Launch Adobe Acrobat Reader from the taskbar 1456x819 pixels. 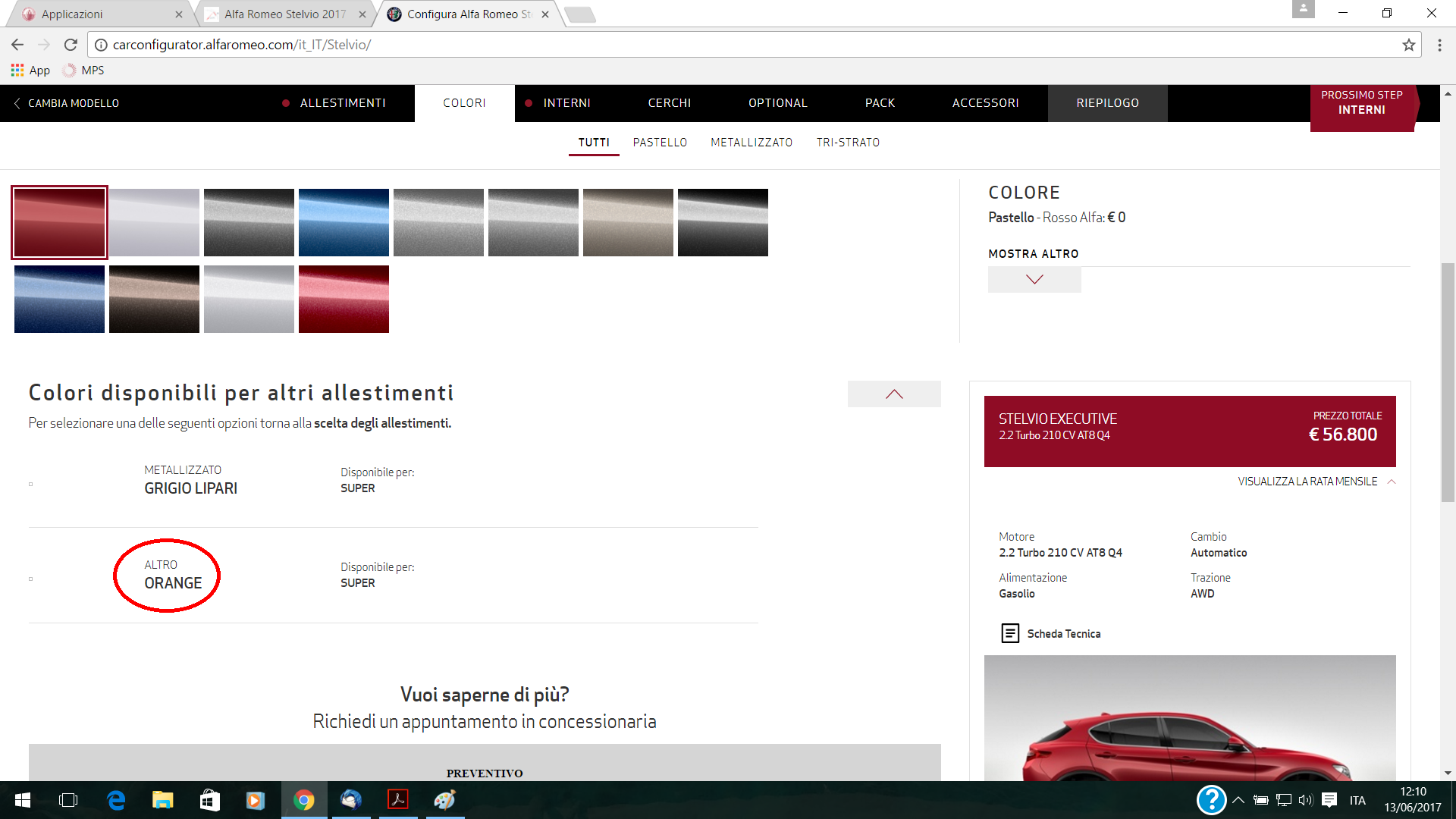click(x=398, y=800)
